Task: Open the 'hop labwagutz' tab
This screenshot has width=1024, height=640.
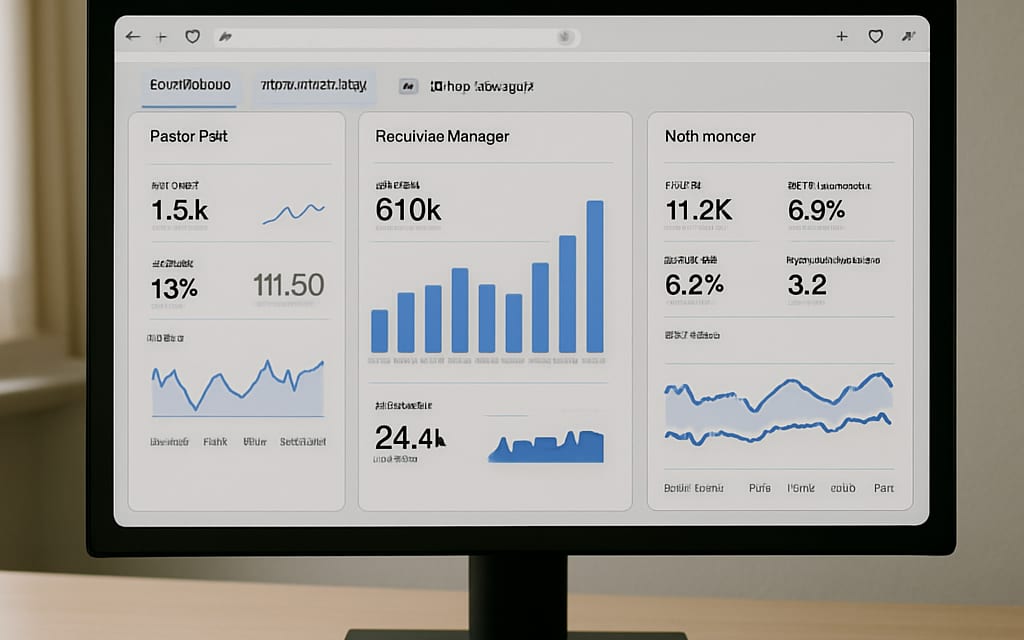Action: 482,86
